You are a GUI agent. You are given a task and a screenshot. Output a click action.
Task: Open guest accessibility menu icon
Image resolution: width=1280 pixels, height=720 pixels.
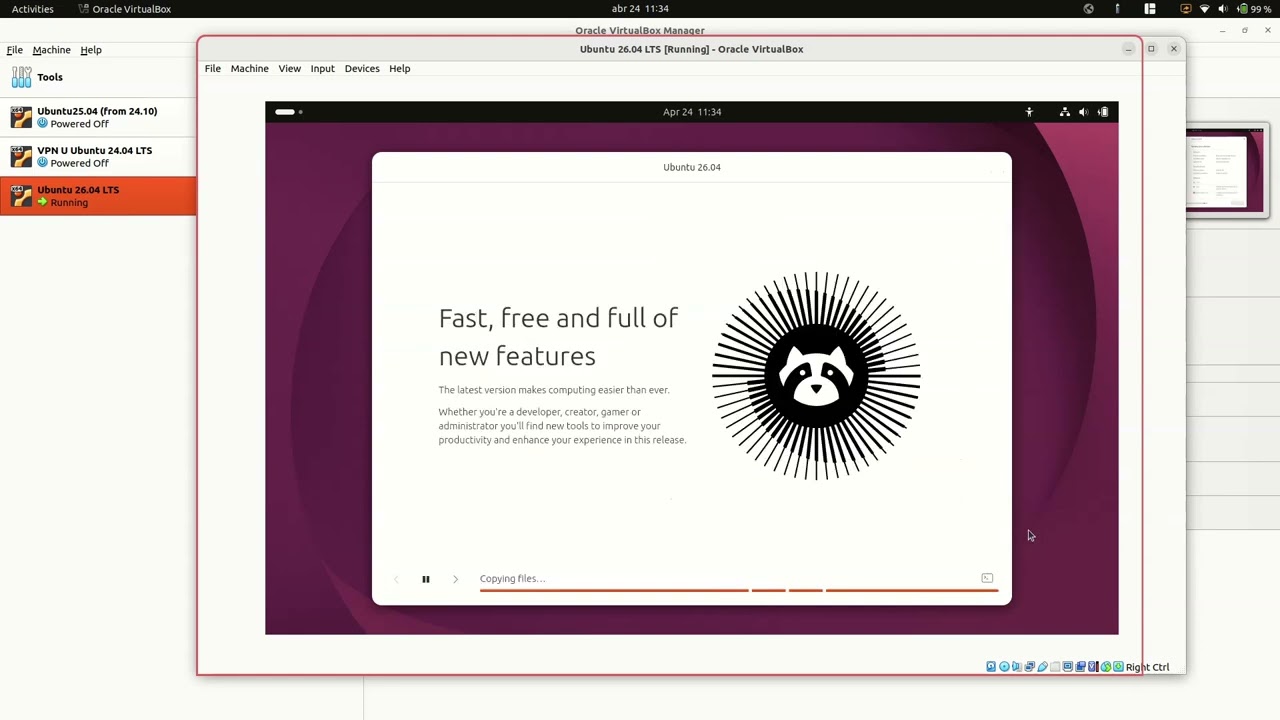point(1029,112)
